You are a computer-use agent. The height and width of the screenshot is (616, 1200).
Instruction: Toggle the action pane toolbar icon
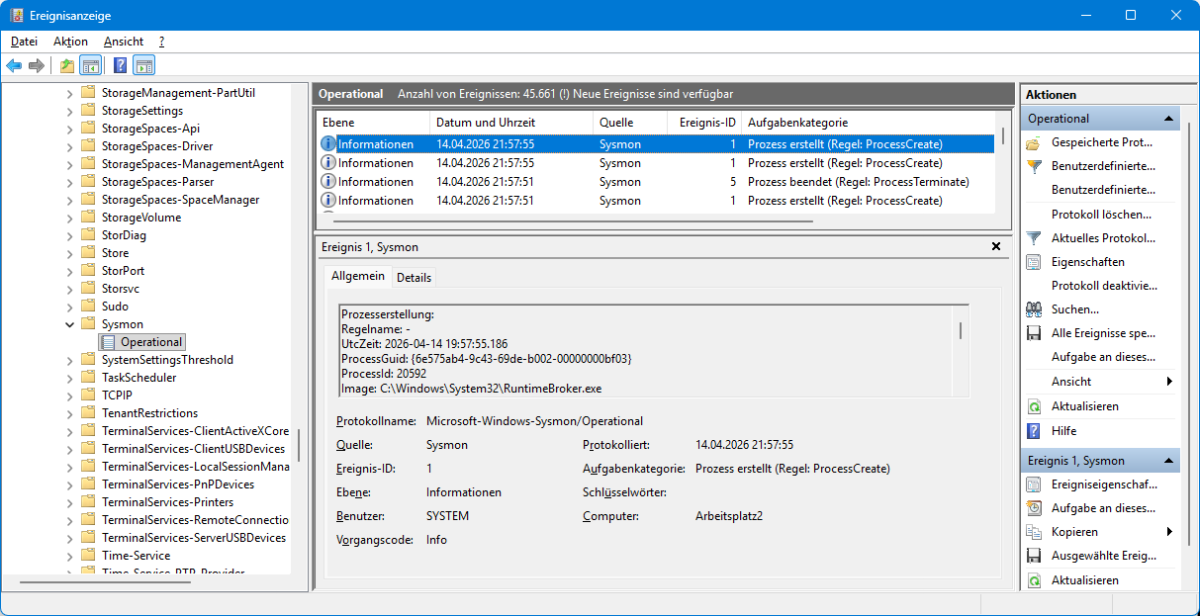[144, 66]
